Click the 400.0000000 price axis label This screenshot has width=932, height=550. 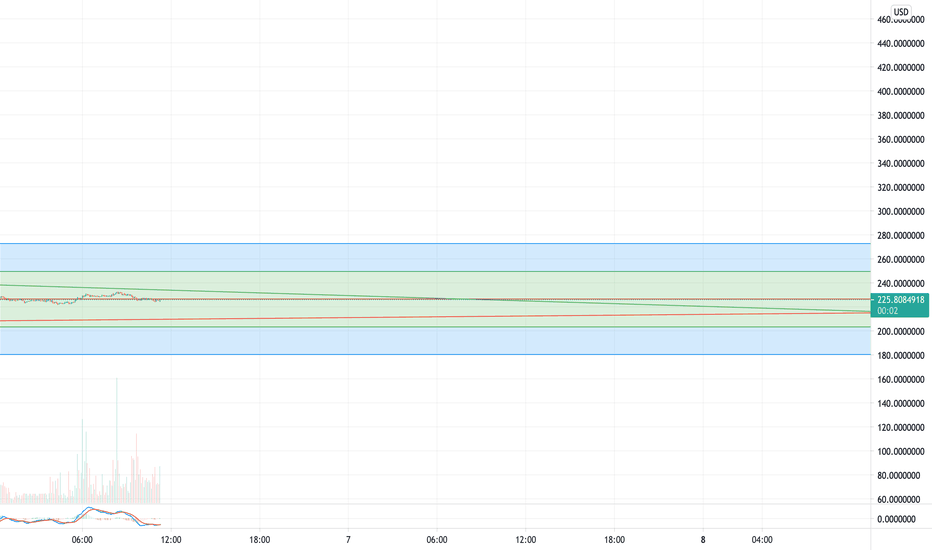[901, 92]
